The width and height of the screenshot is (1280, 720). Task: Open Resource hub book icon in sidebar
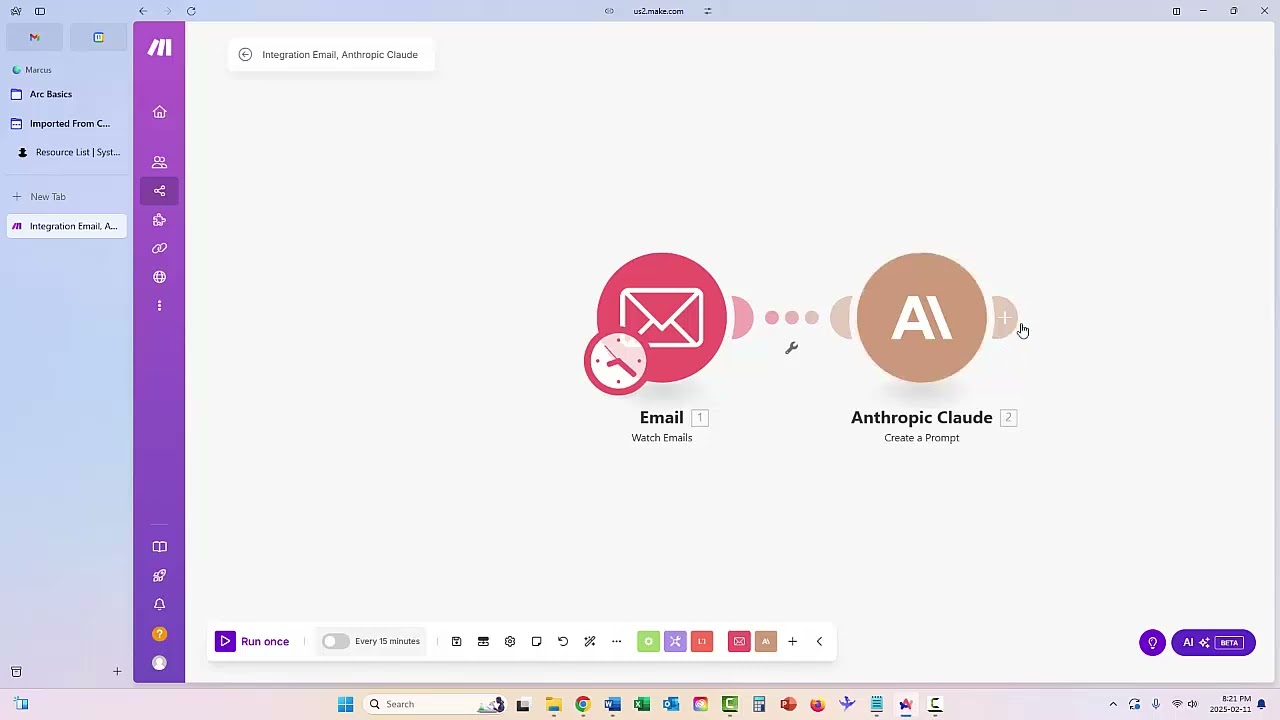159,547
